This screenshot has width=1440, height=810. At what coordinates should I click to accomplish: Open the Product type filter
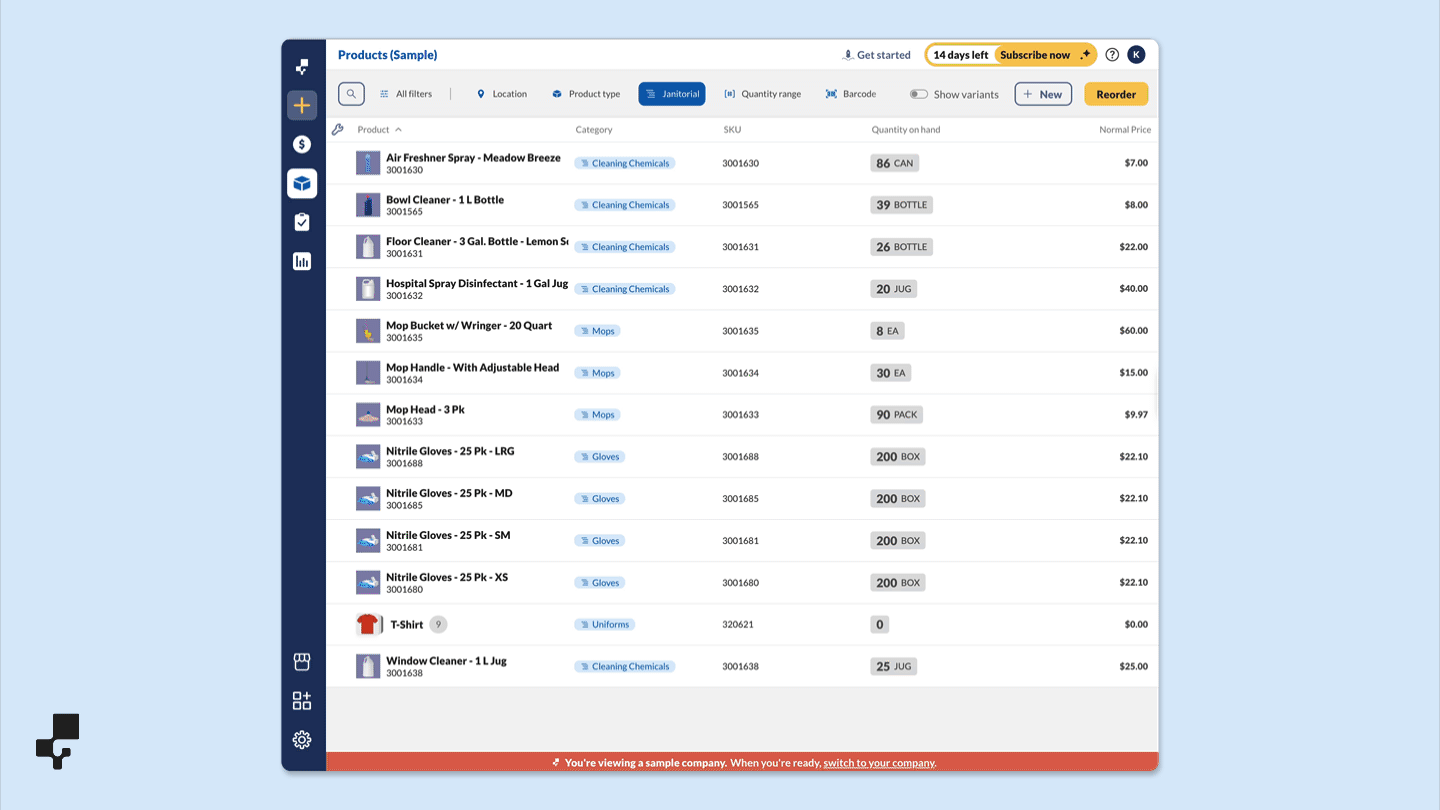coord(586,93)
